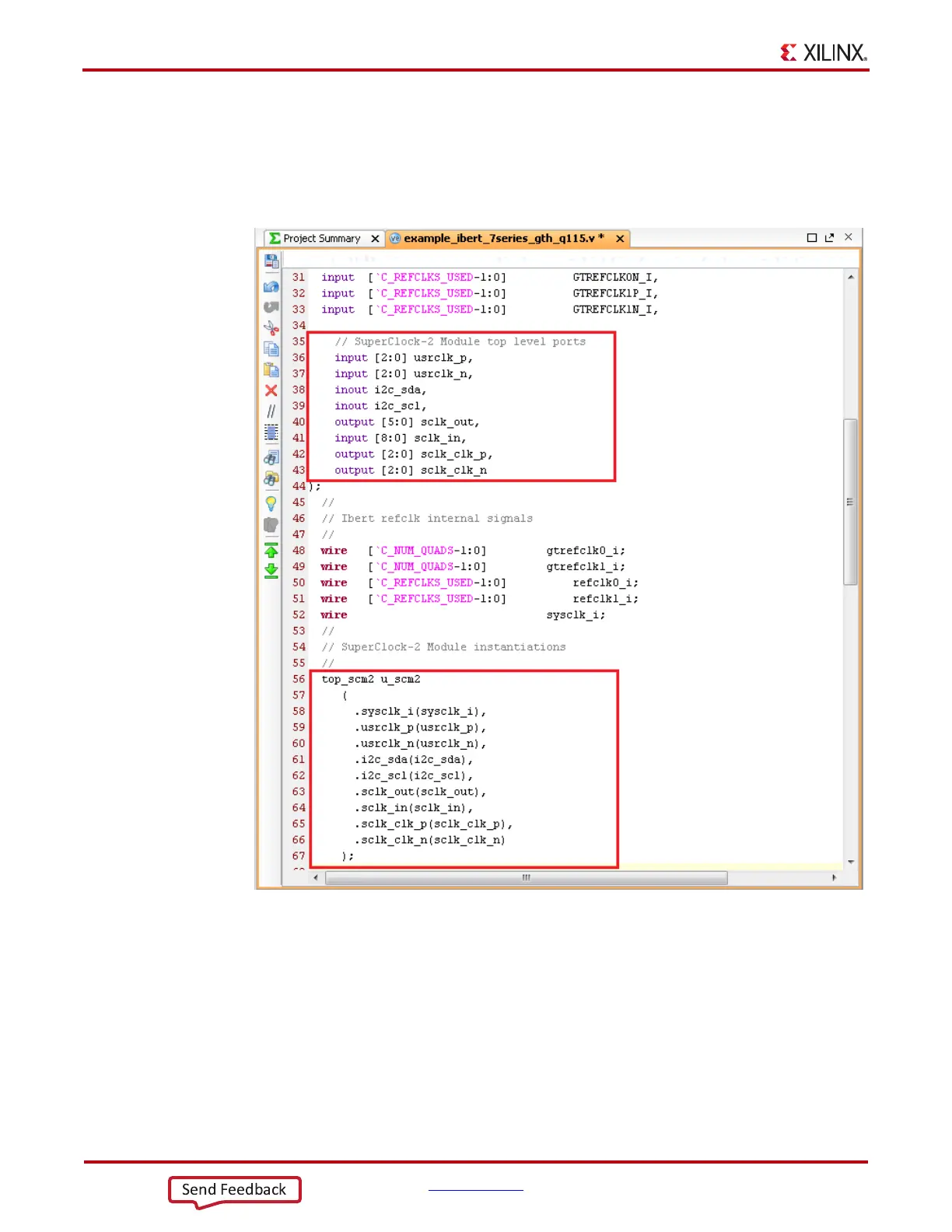Click the vertical scrollbar thumb
The height and width of the screenshot is (1232, 952).
tap(851, 502)
